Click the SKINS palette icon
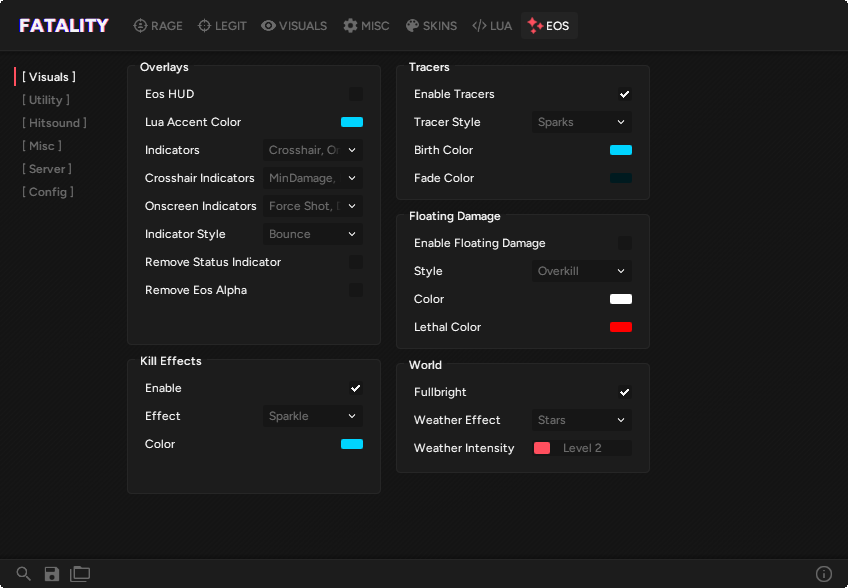The height and width of the screenshot is (588, 848). [x=412, y=25]
